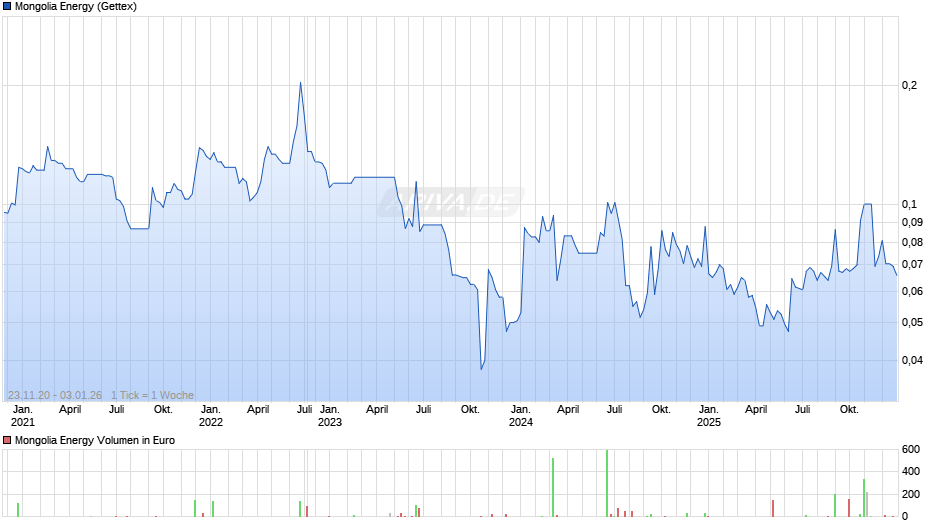
Task: Click the 400 volume axis label
Action: pos(911,471)
